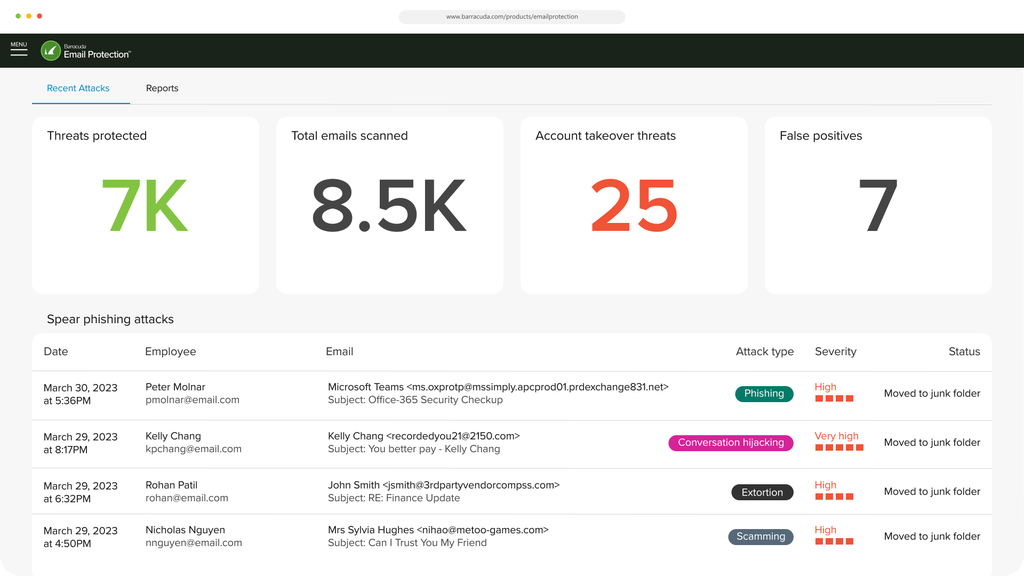
Task: Sort by the Severity column header
Action: (835, 352)
